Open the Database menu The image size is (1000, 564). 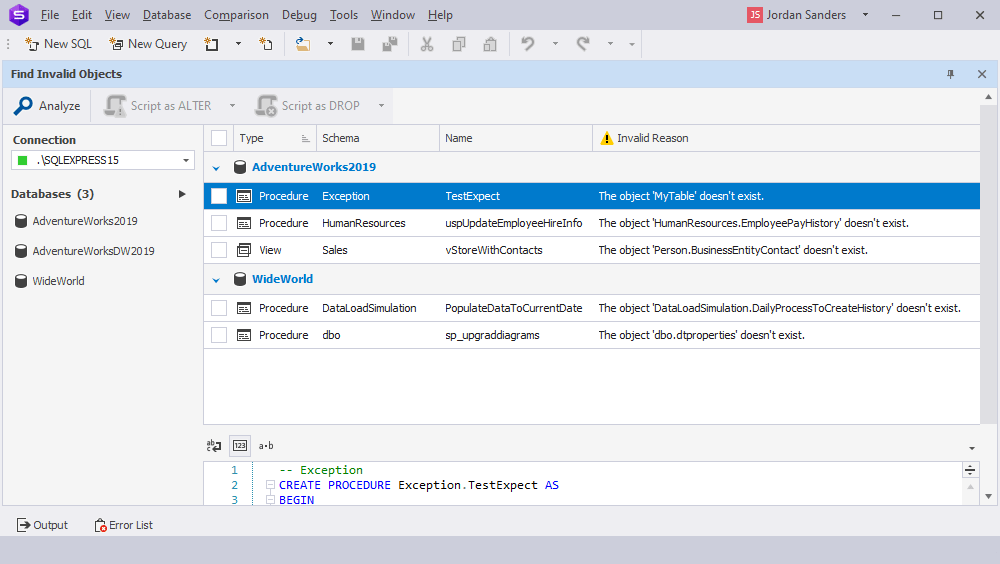[167, 15]
